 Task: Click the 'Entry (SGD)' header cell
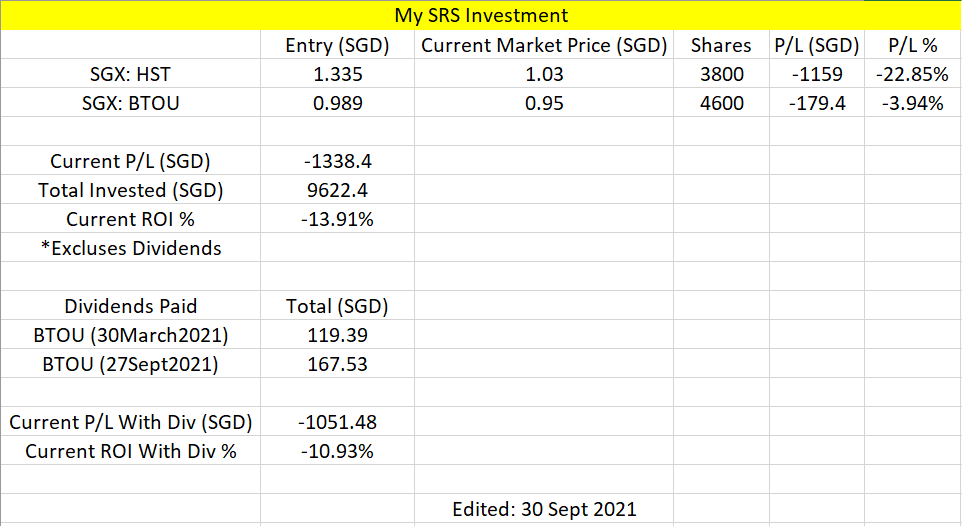337,45
